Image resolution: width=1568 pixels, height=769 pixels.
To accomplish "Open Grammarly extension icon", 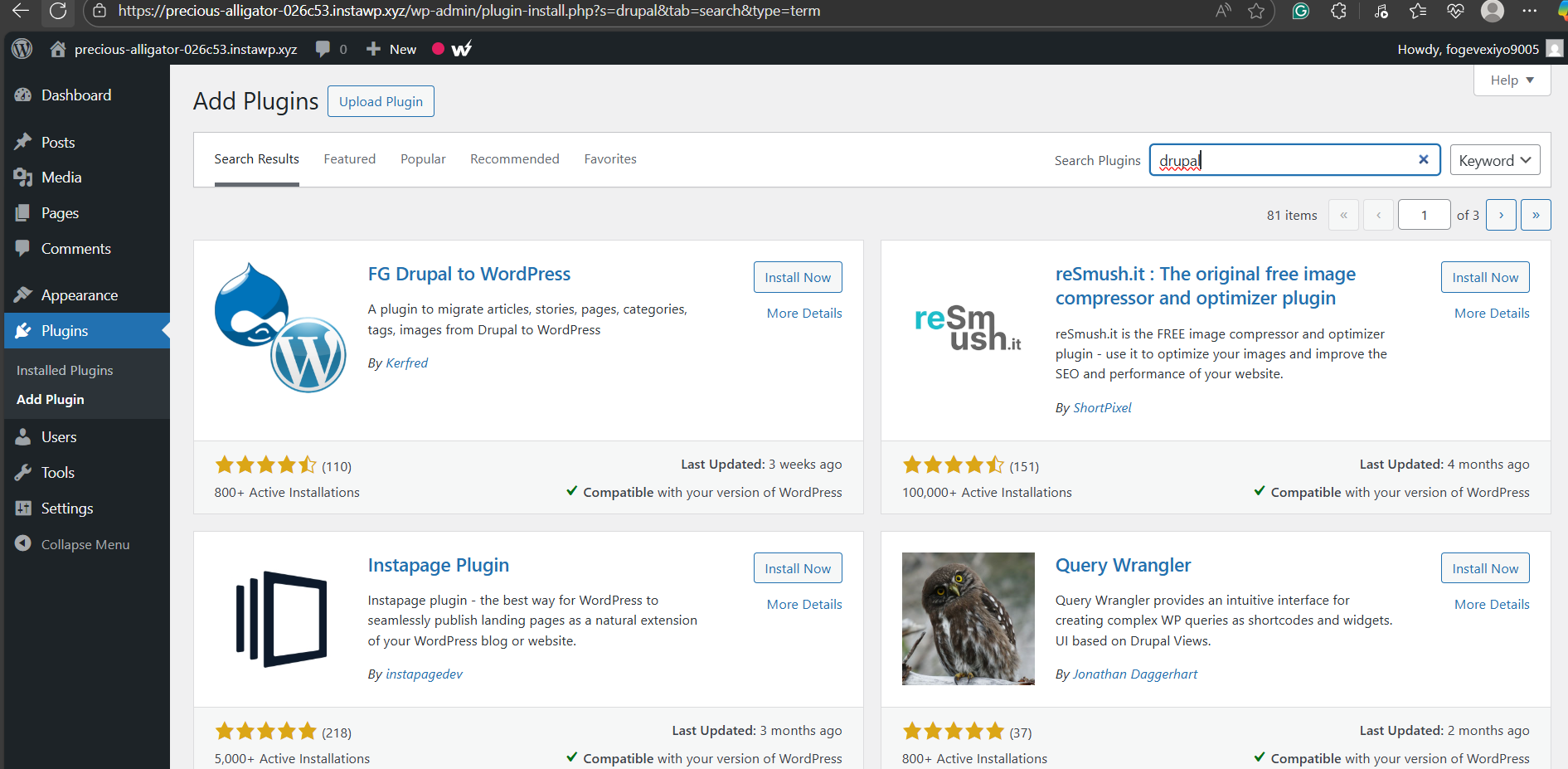I will click(x=1301, y=11).
